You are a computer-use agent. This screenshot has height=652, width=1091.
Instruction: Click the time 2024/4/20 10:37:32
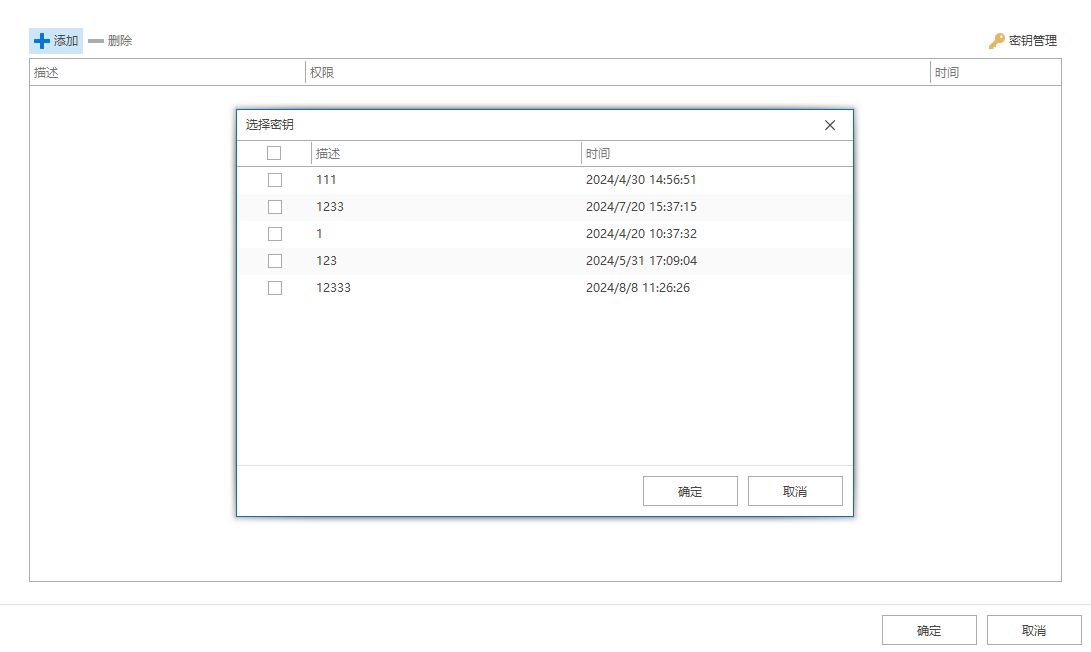641,234
